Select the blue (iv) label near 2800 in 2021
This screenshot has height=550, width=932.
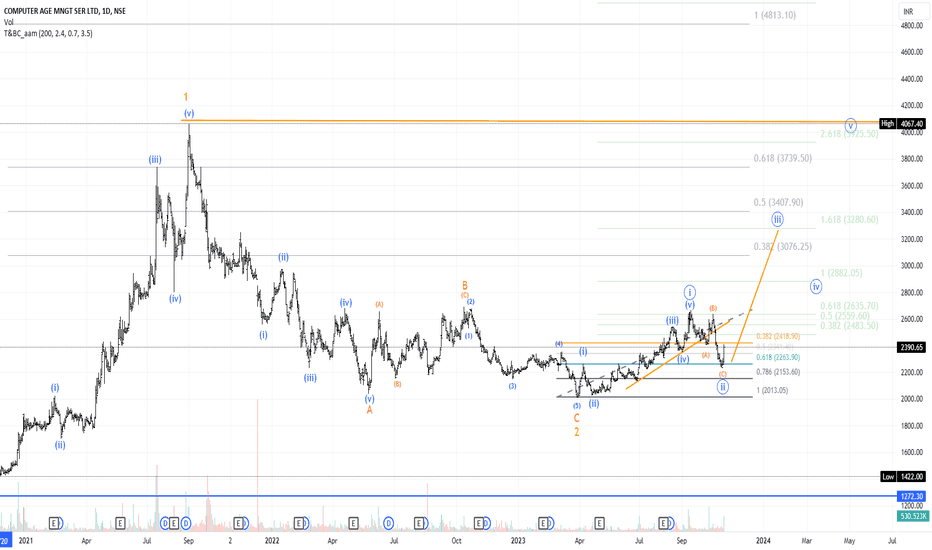pos(175,298)
